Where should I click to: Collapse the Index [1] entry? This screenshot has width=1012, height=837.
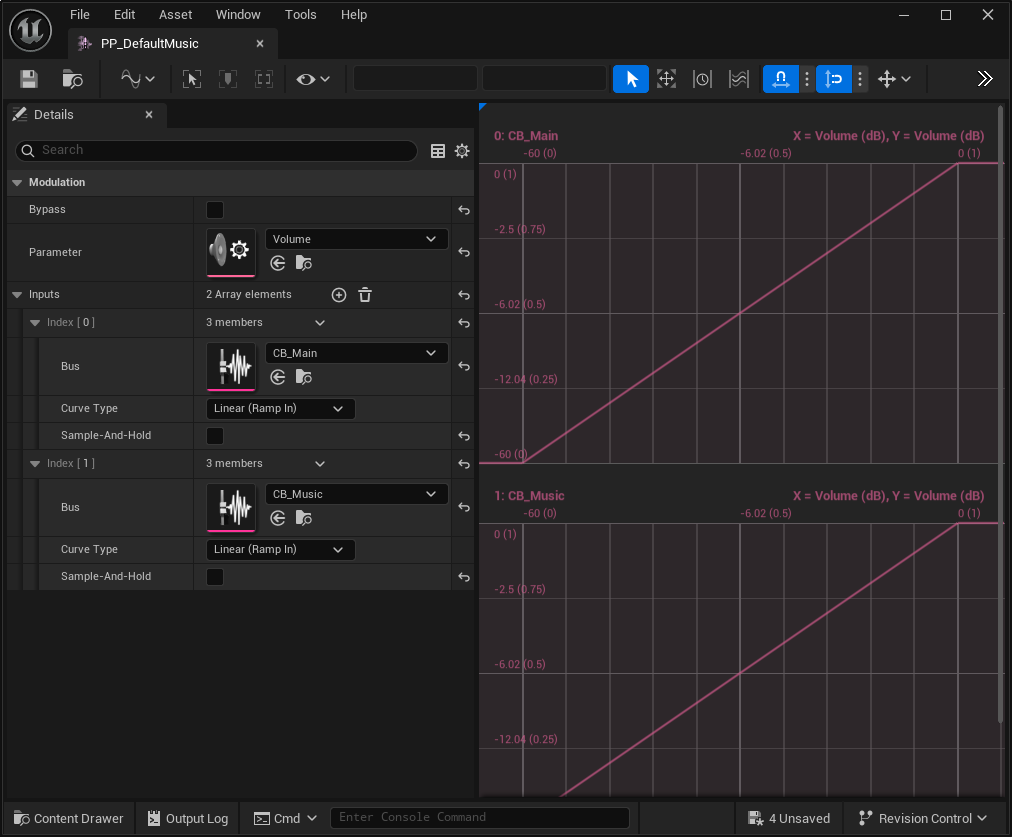(x=35, y=463)
